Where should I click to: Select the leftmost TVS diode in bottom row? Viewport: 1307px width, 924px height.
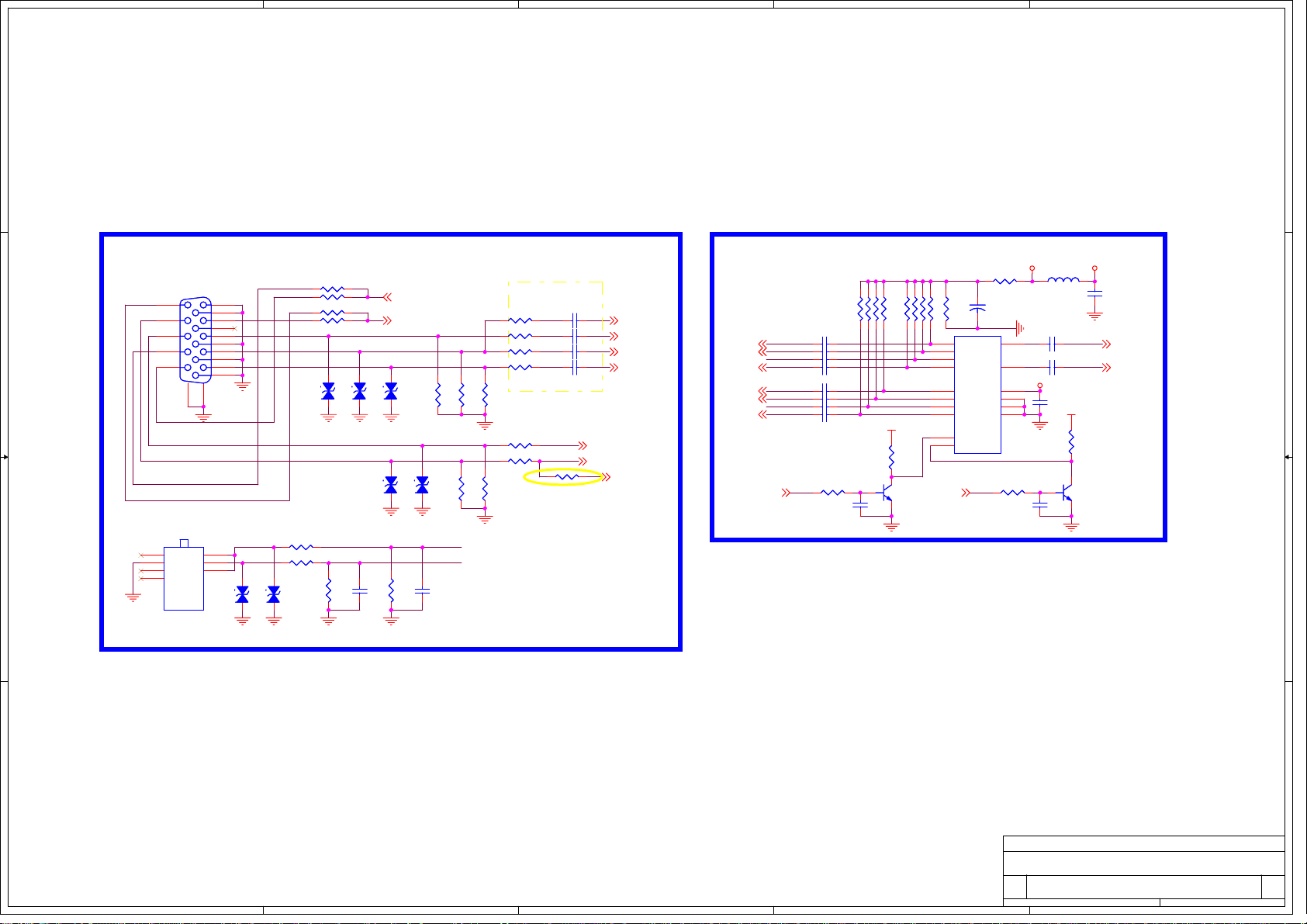[242, 594]
